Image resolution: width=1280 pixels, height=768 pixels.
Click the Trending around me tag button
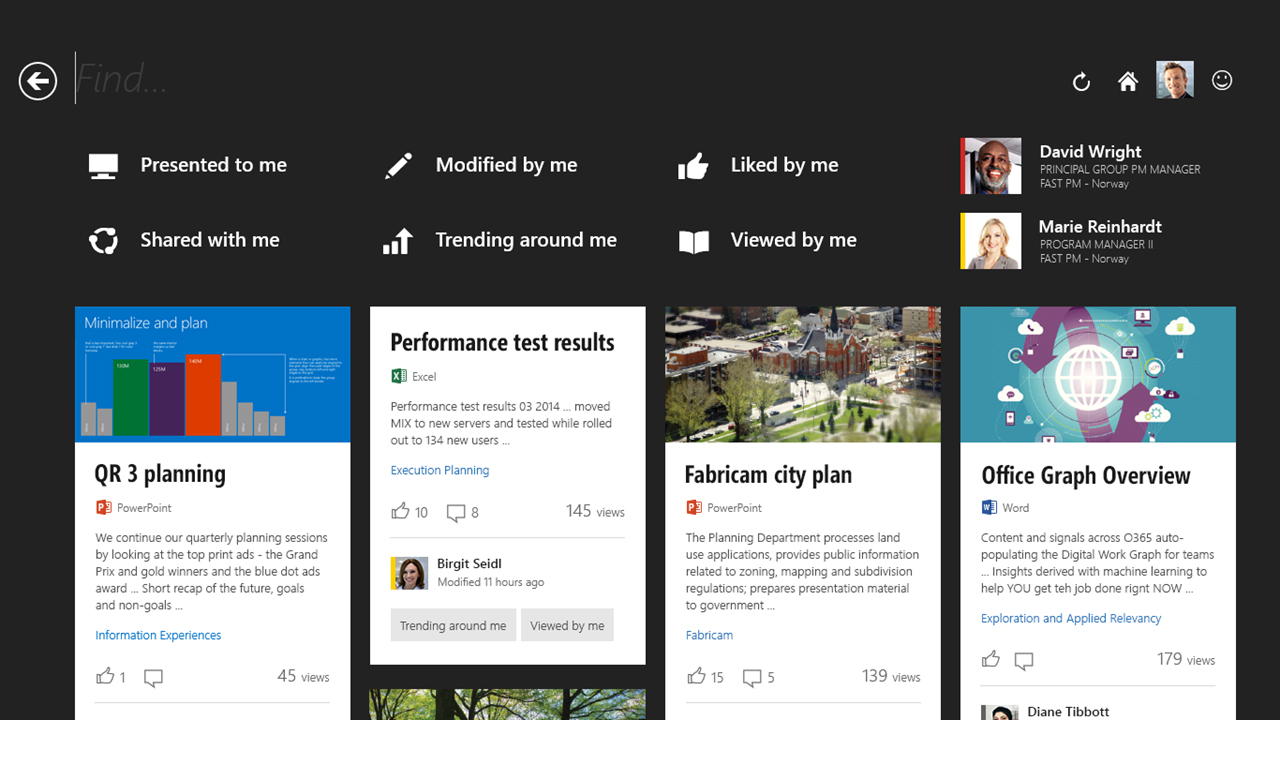click(453, 625)
